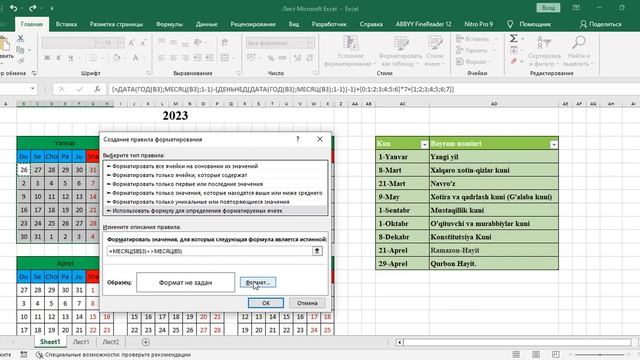Screen dimensions: 640x360
Task: Click table cell 'Navro'z'
Action: point(493,184)
